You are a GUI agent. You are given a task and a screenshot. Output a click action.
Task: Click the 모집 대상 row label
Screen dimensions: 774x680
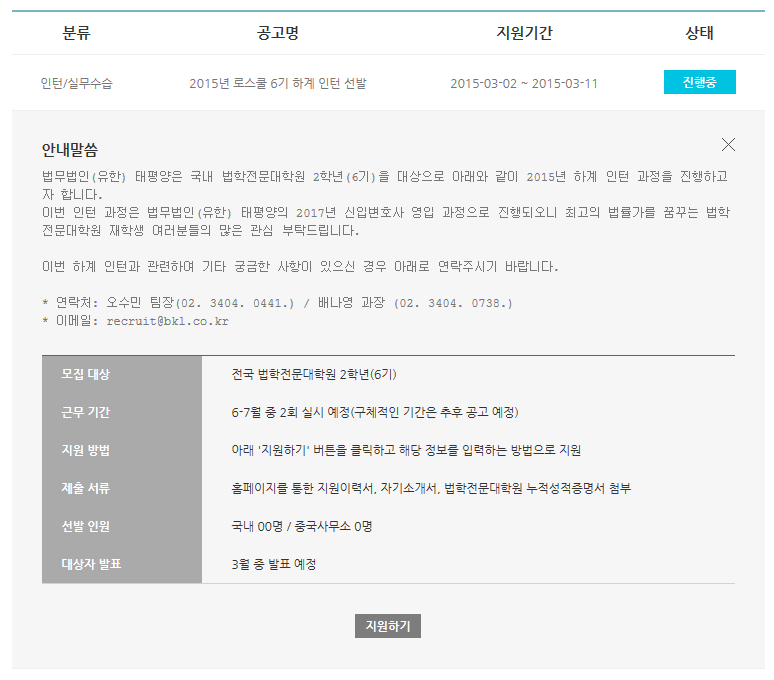(85, 374)
